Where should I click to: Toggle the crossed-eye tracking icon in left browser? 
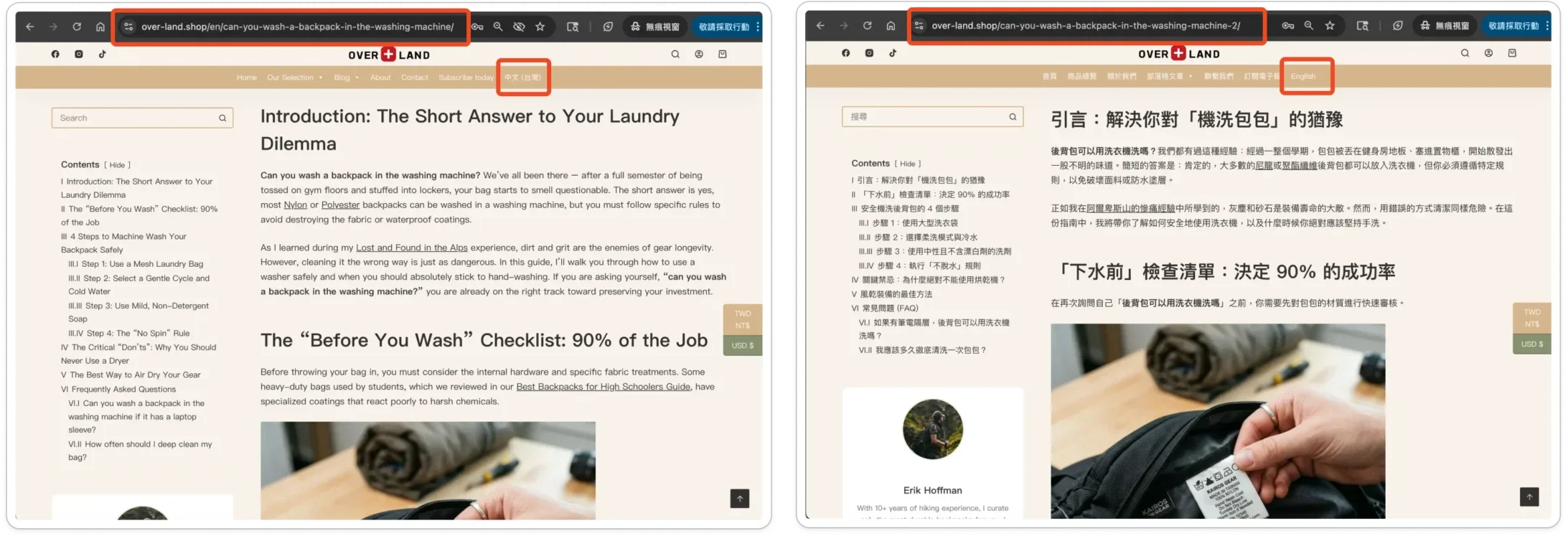tap(519, 27)
